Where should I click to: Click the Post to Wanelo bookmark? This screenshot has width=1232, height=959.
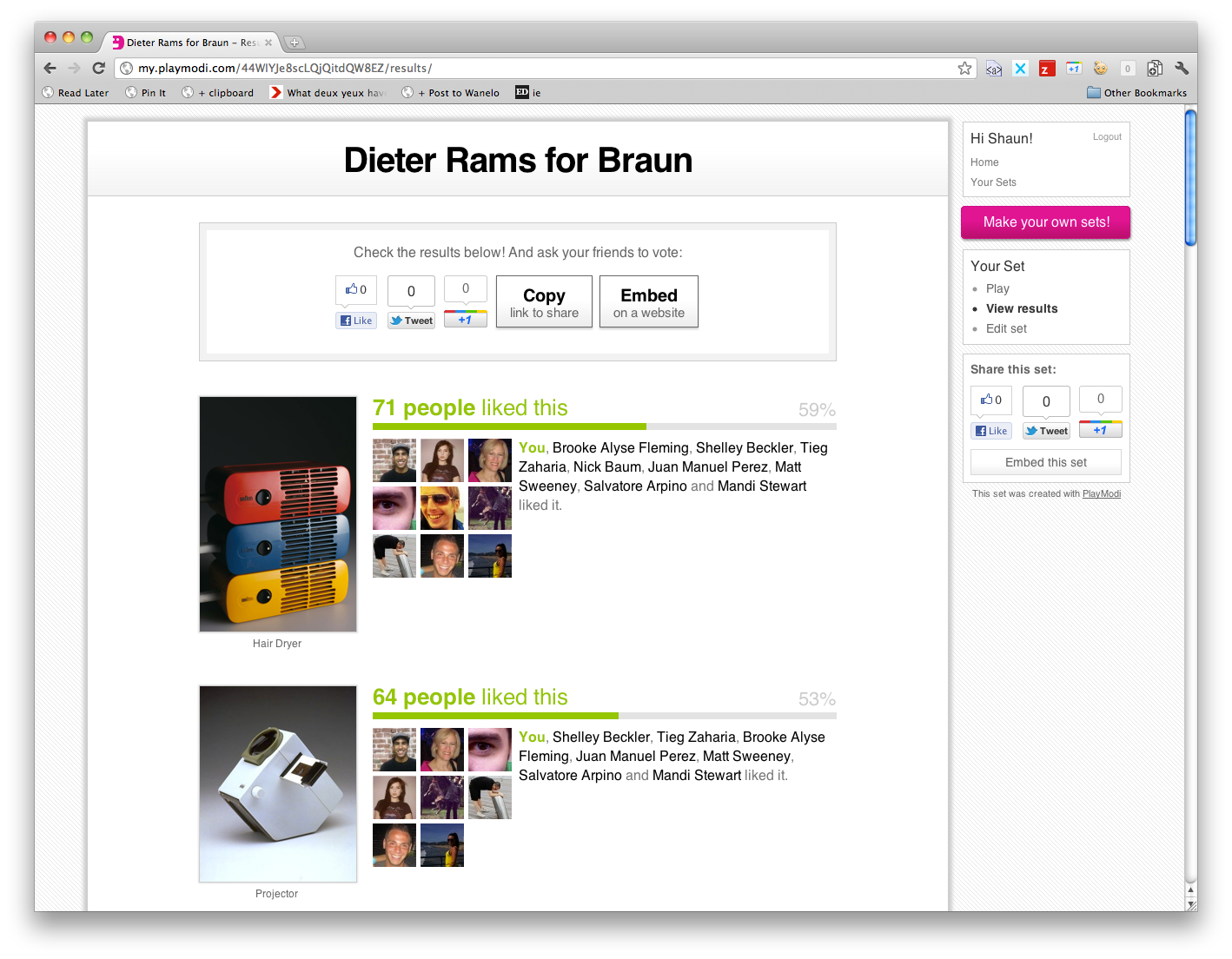[x=450, y=92]
